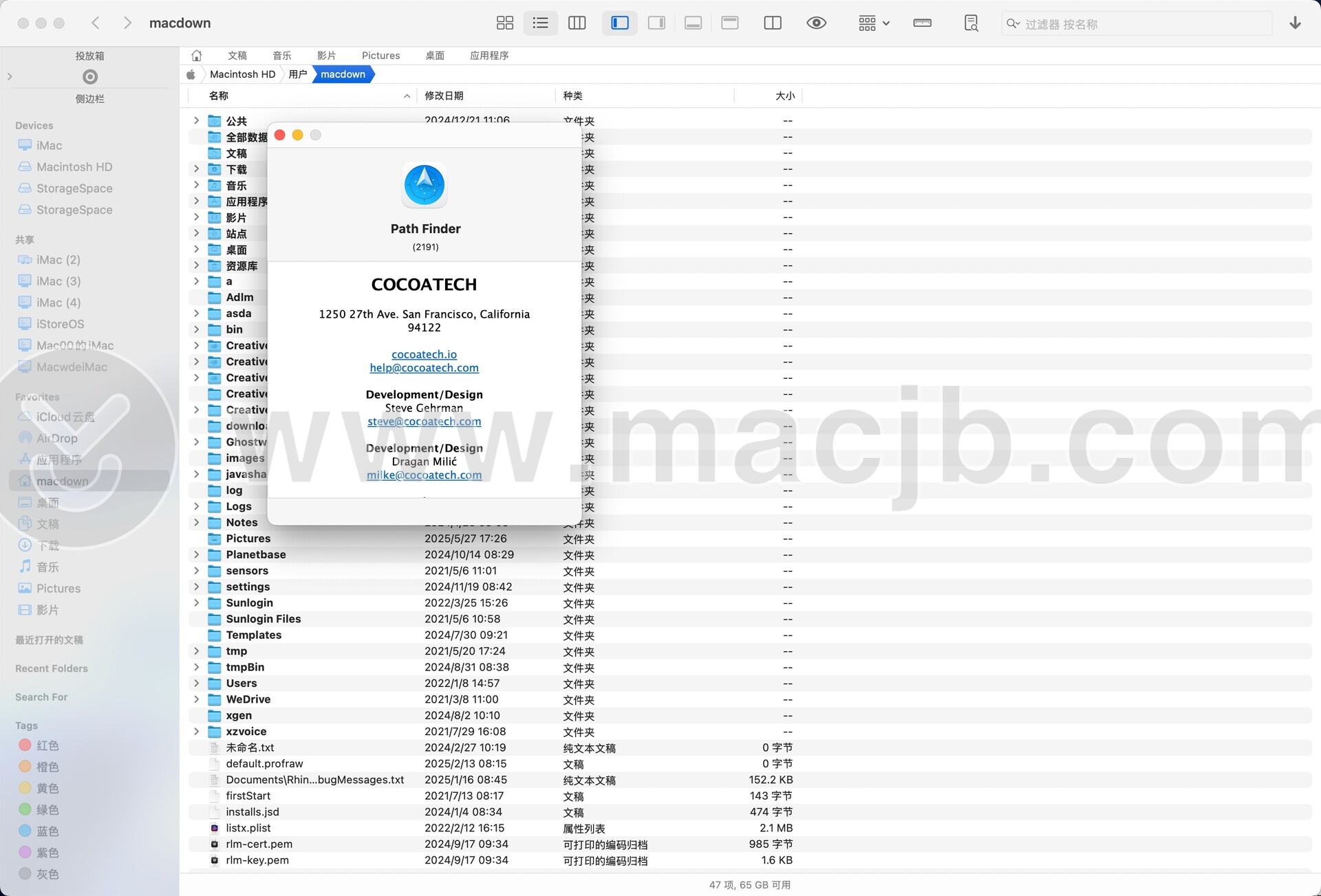Open the 影片 favorites tab
Viewport: 1321px width, 896px height.
[327, 56]
